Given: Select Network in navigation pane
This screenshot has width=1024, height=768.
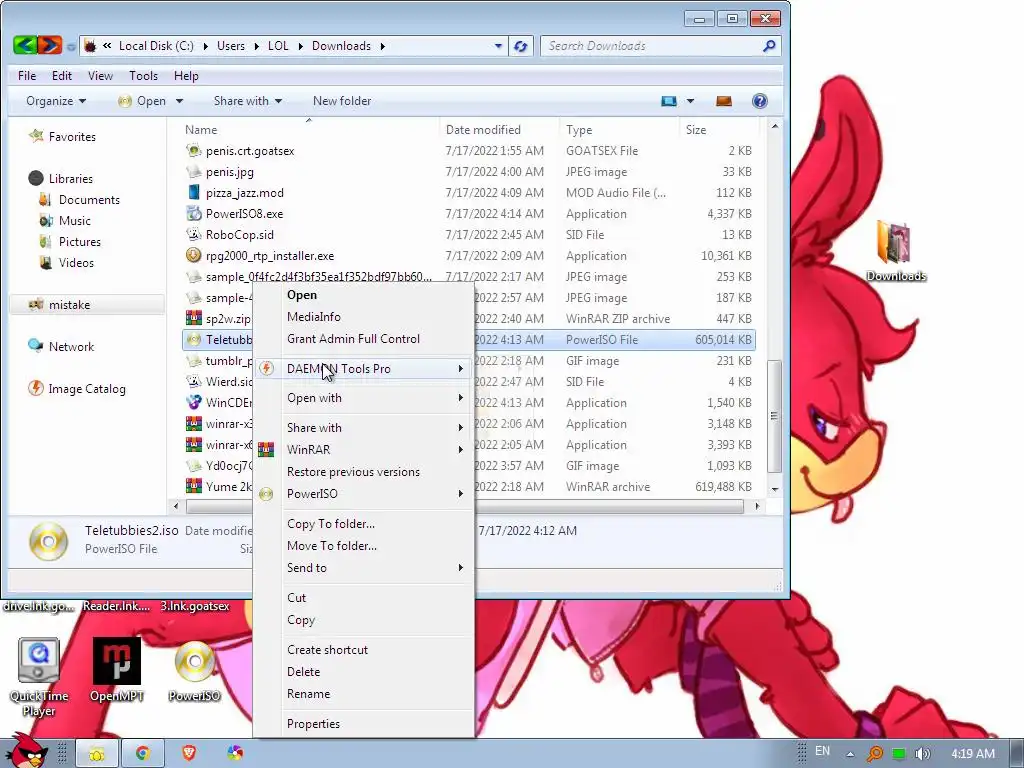Looking at the screenshot, I should tap(71, 347).
